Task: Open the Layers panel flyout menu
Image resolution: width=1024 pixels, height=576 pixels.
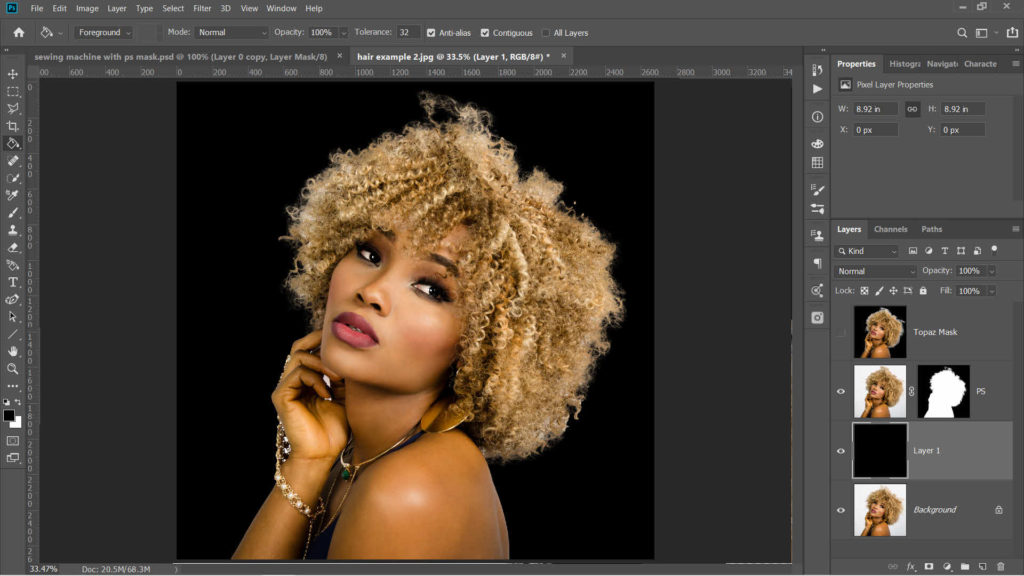Action: (x=1016, y=229)
